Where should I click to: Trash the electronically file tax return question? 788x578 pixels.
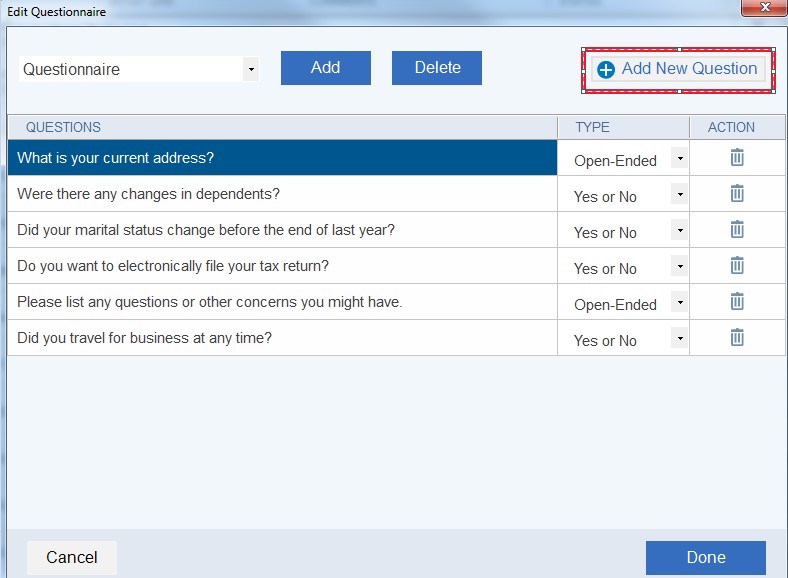pyautogui.click(x=737, y=265)
